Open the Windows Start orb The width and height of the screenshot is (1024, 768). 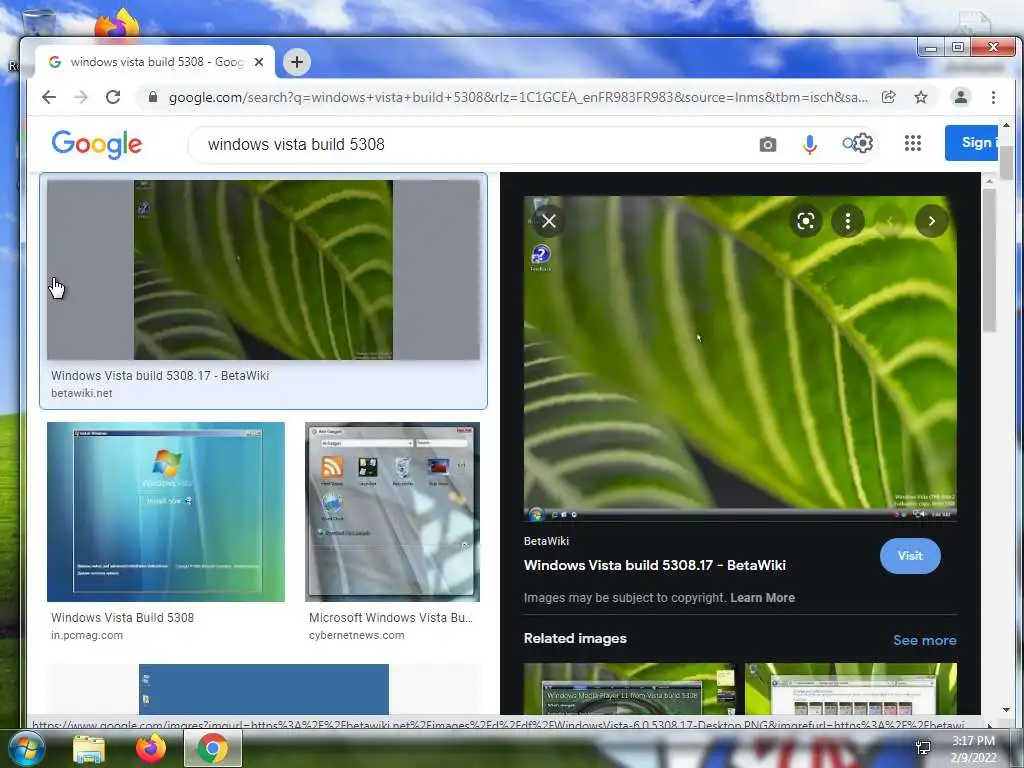(x=26, y=749)
